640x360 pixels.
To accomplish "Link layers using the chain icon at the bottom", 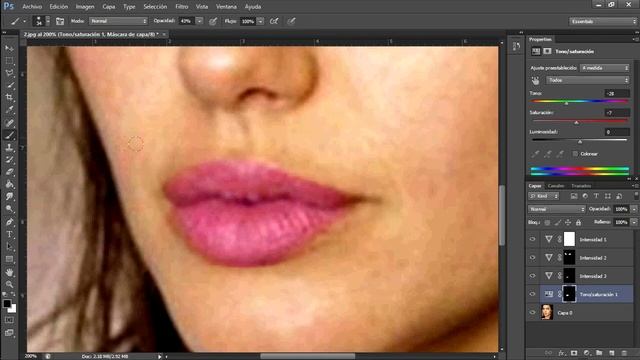I will click(x=549, y=353).
